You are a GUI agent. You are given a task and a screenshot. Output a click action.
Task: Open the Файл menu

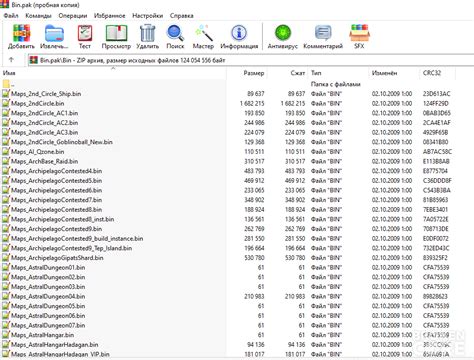point(11,16)
